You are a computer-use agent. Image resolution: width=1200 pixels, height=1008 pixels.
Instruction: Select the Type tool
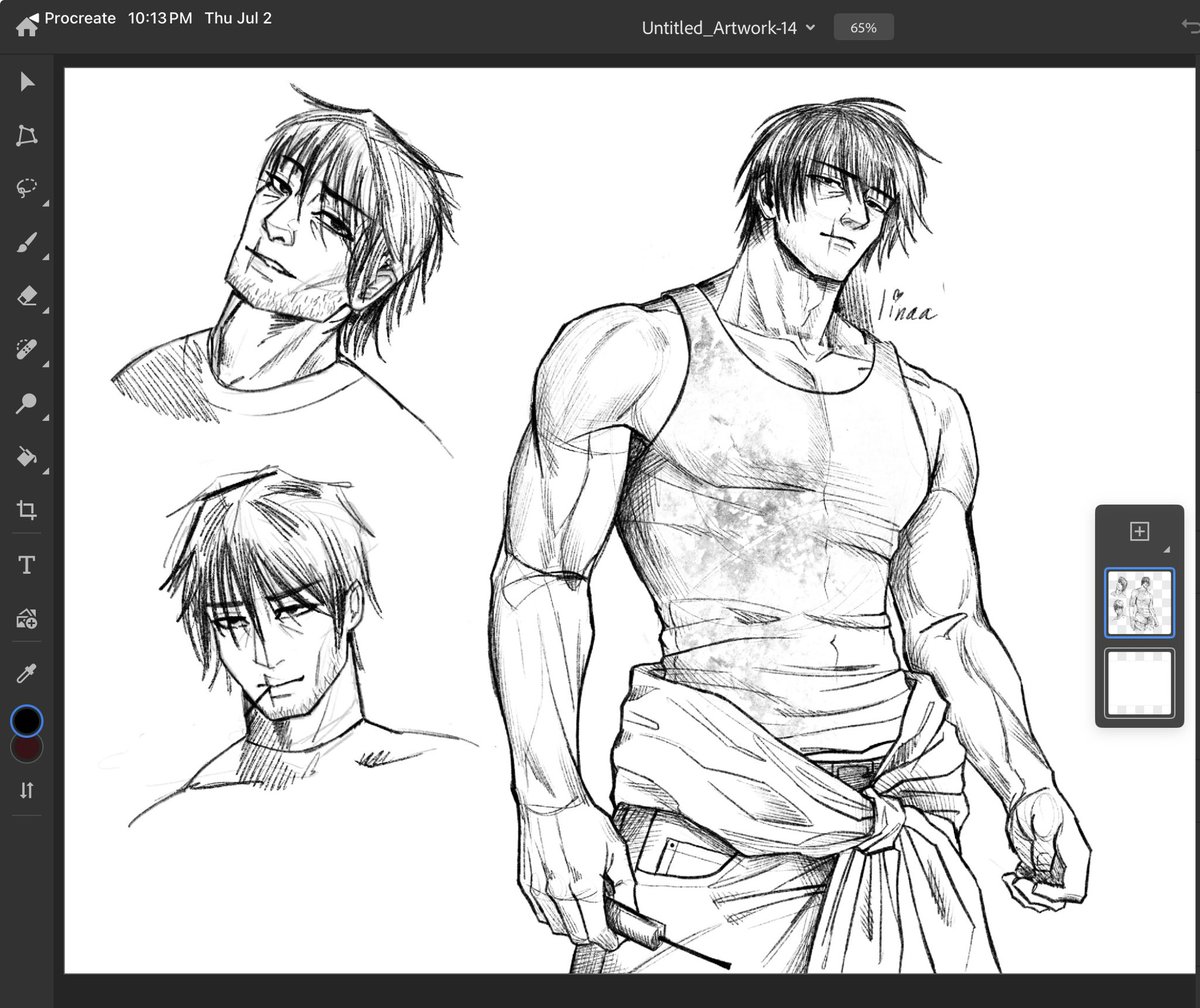coord(27,565)
